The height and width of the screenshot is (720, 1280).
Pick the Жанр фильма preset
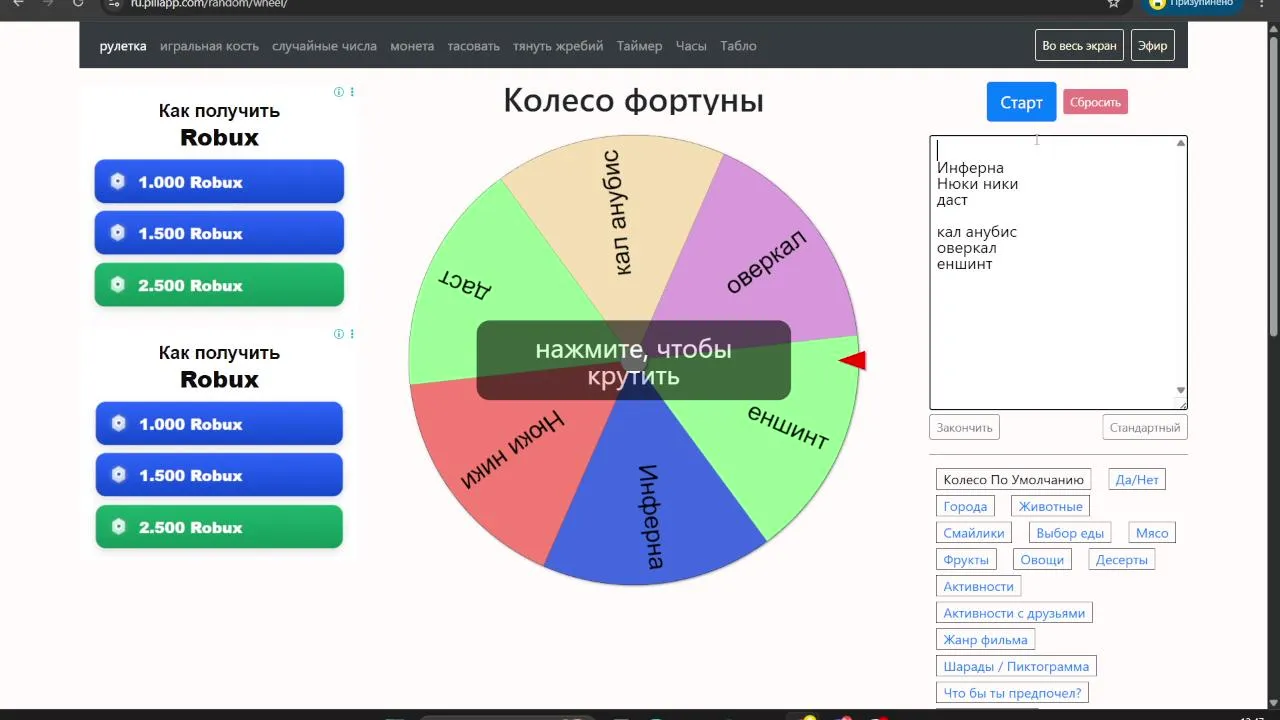click(985, 639)
